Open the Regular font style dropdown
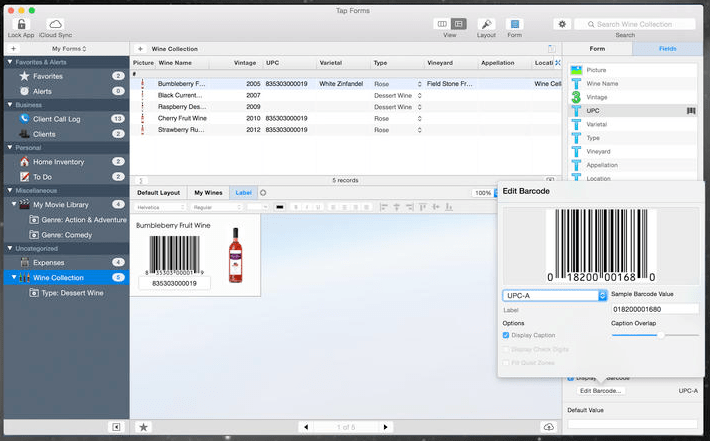The width and height of the screenshot is (710, 441). click(217, 207)
